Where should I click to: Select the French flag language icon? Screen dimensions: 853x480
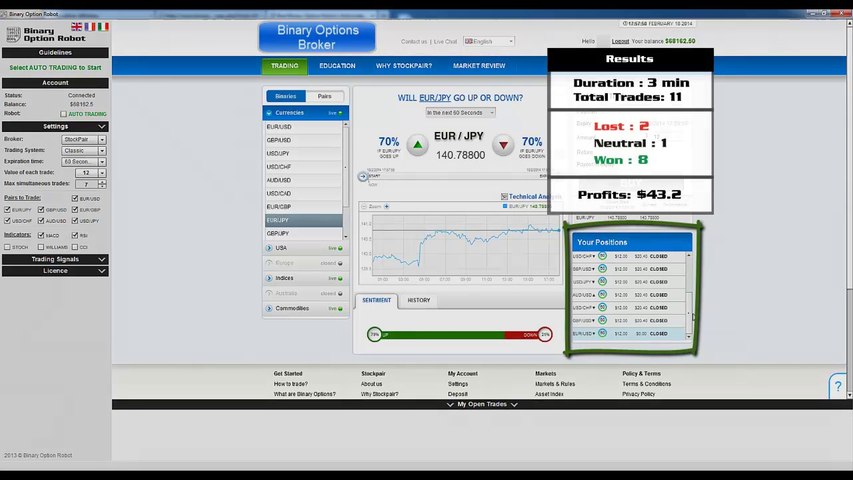[x=90, y=26]
